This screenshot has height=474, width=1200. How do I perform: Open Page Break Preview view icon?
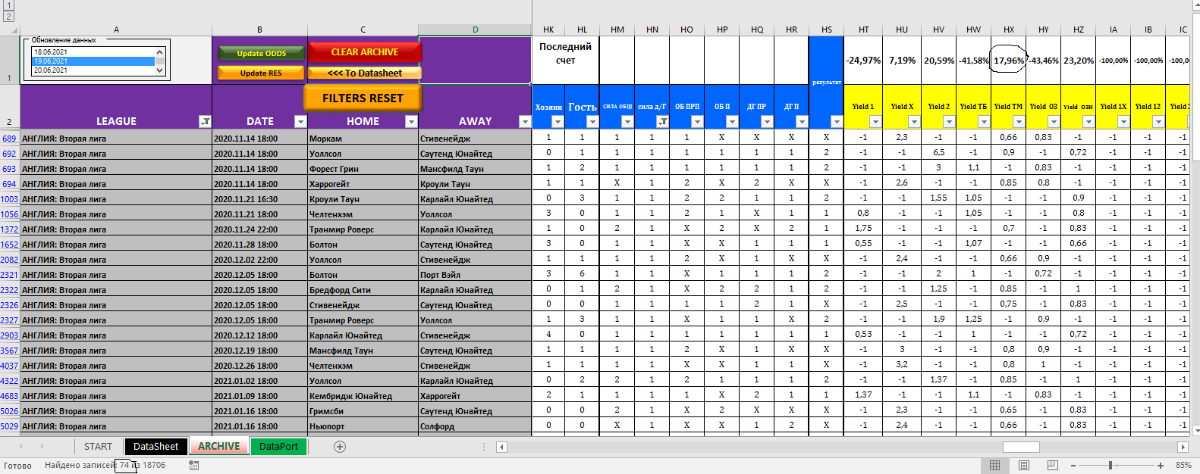pyautogui.click(x=1052, y=466)
